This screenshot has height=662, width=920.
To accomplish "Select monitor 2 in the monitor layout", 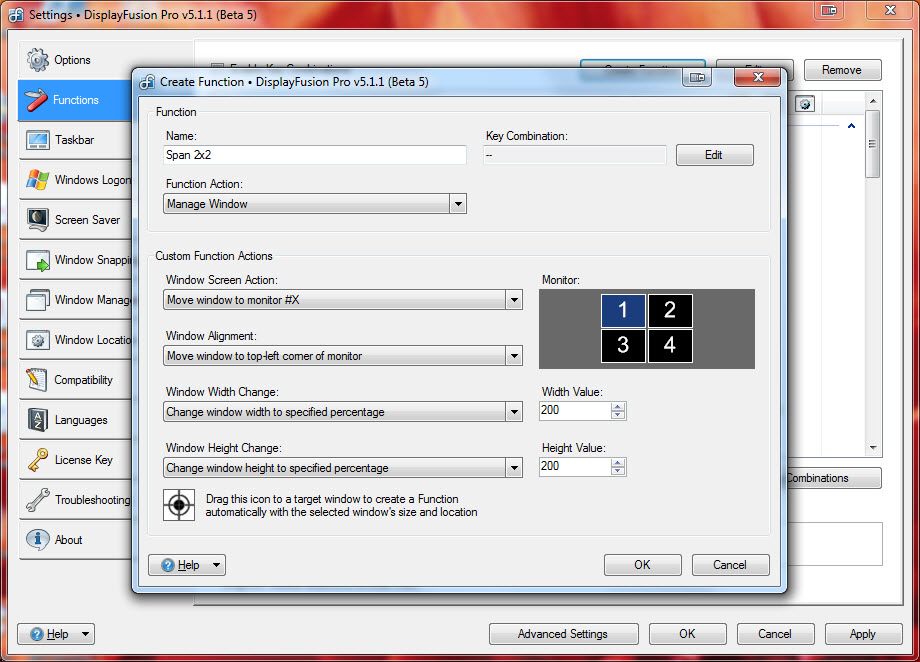I will [670, 311].
